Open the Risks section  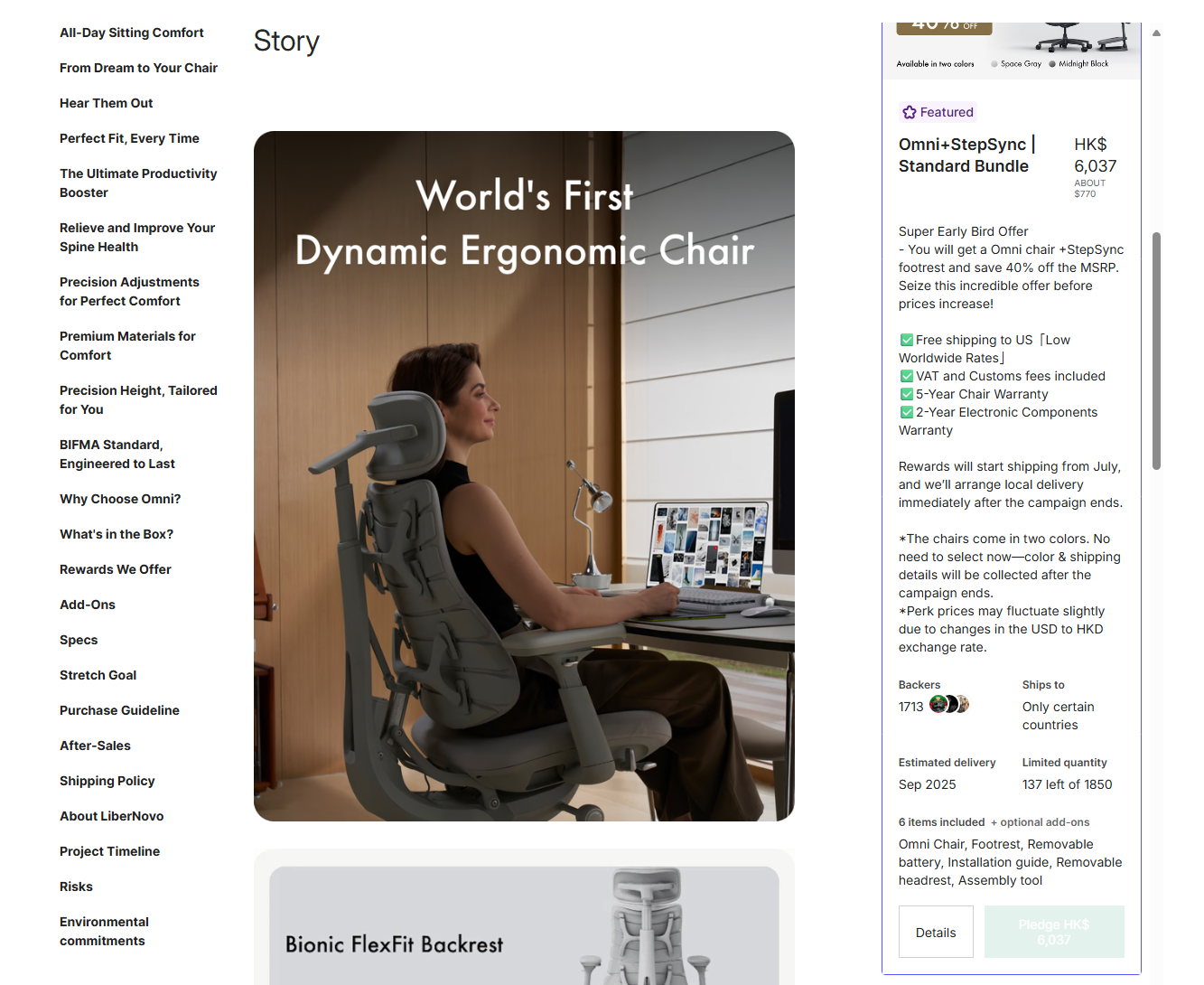click(x=76, y=886)
